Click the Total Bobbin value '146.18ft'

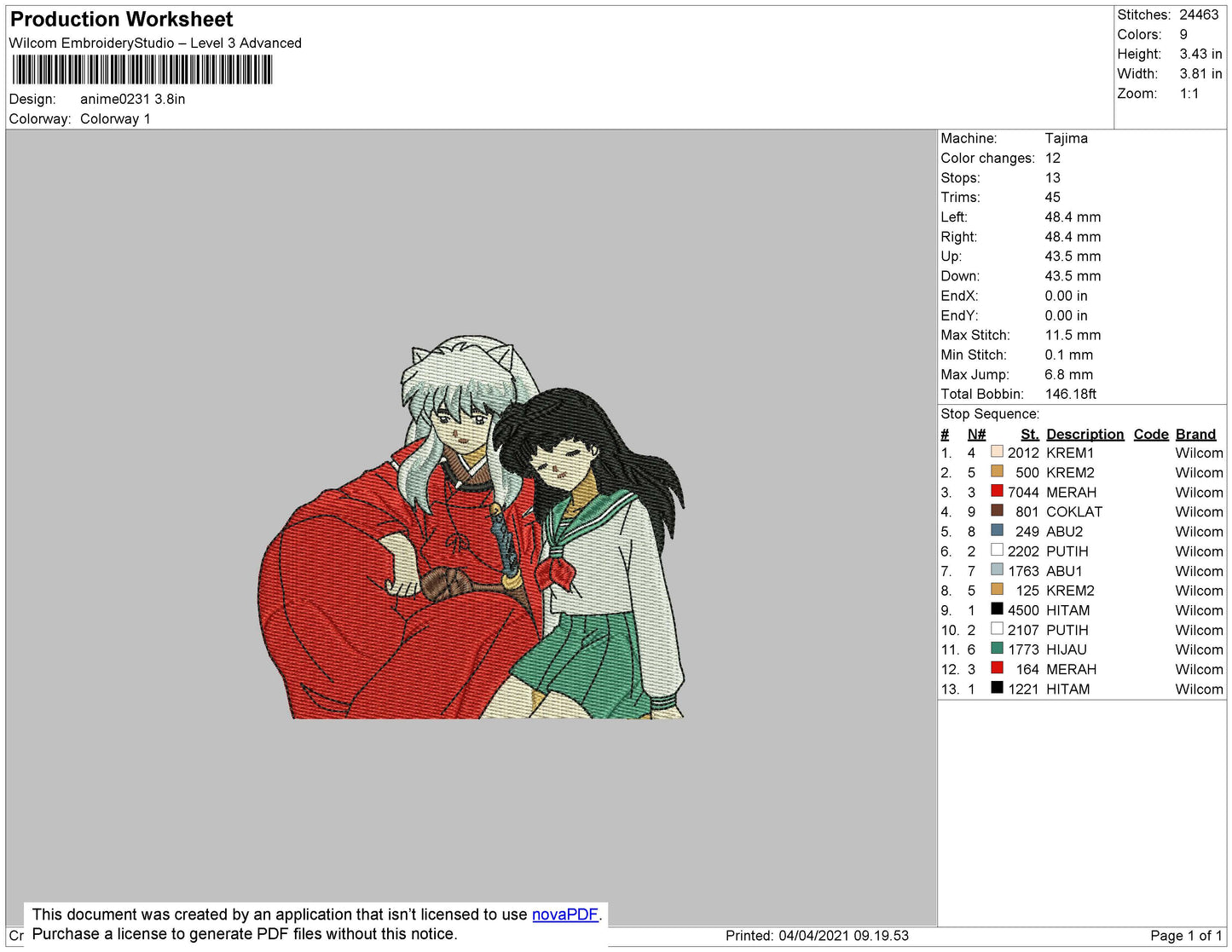click(1071, 394)
